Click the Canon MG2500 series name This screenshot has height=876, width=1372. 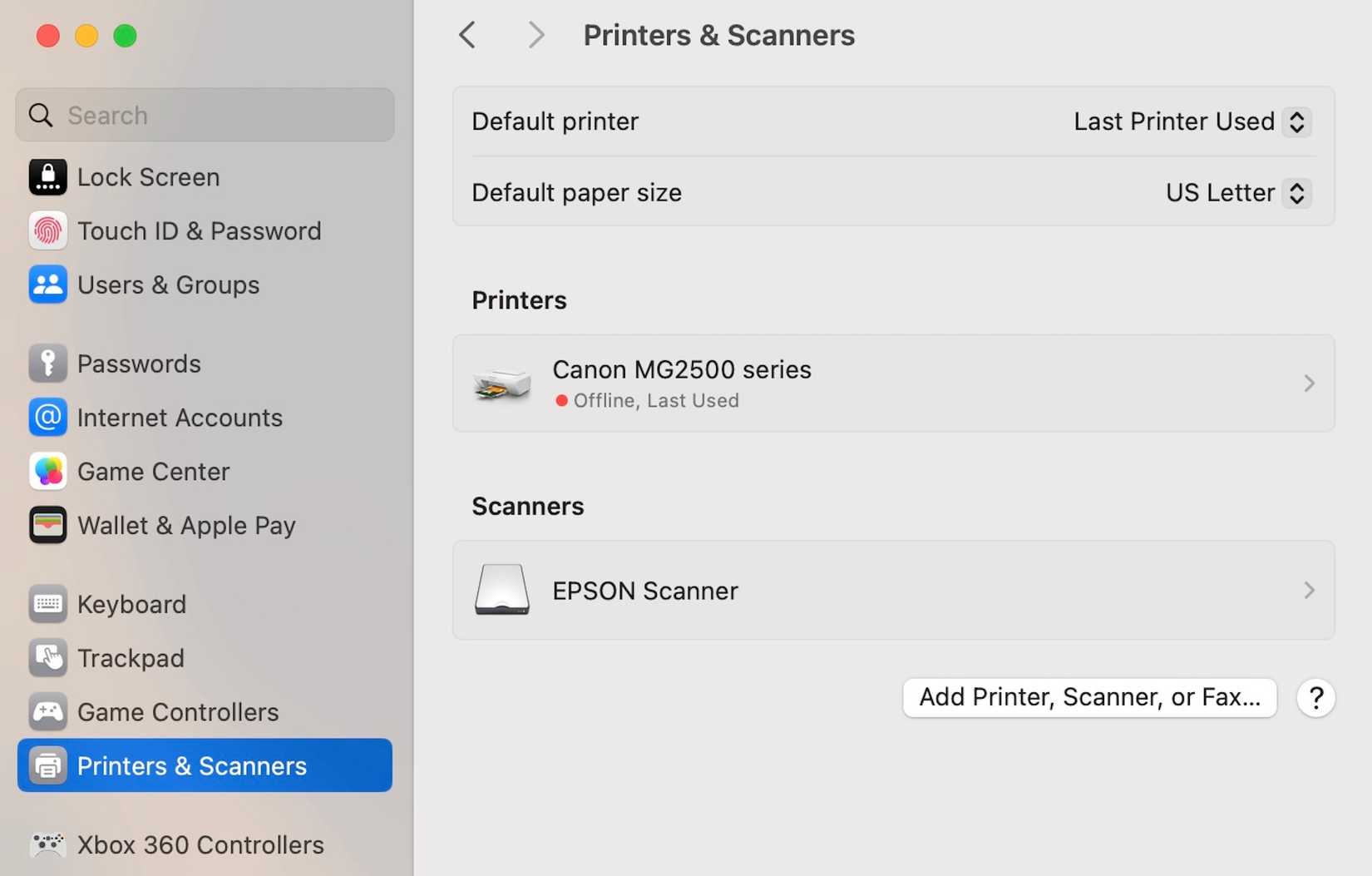tap(682, 369)
